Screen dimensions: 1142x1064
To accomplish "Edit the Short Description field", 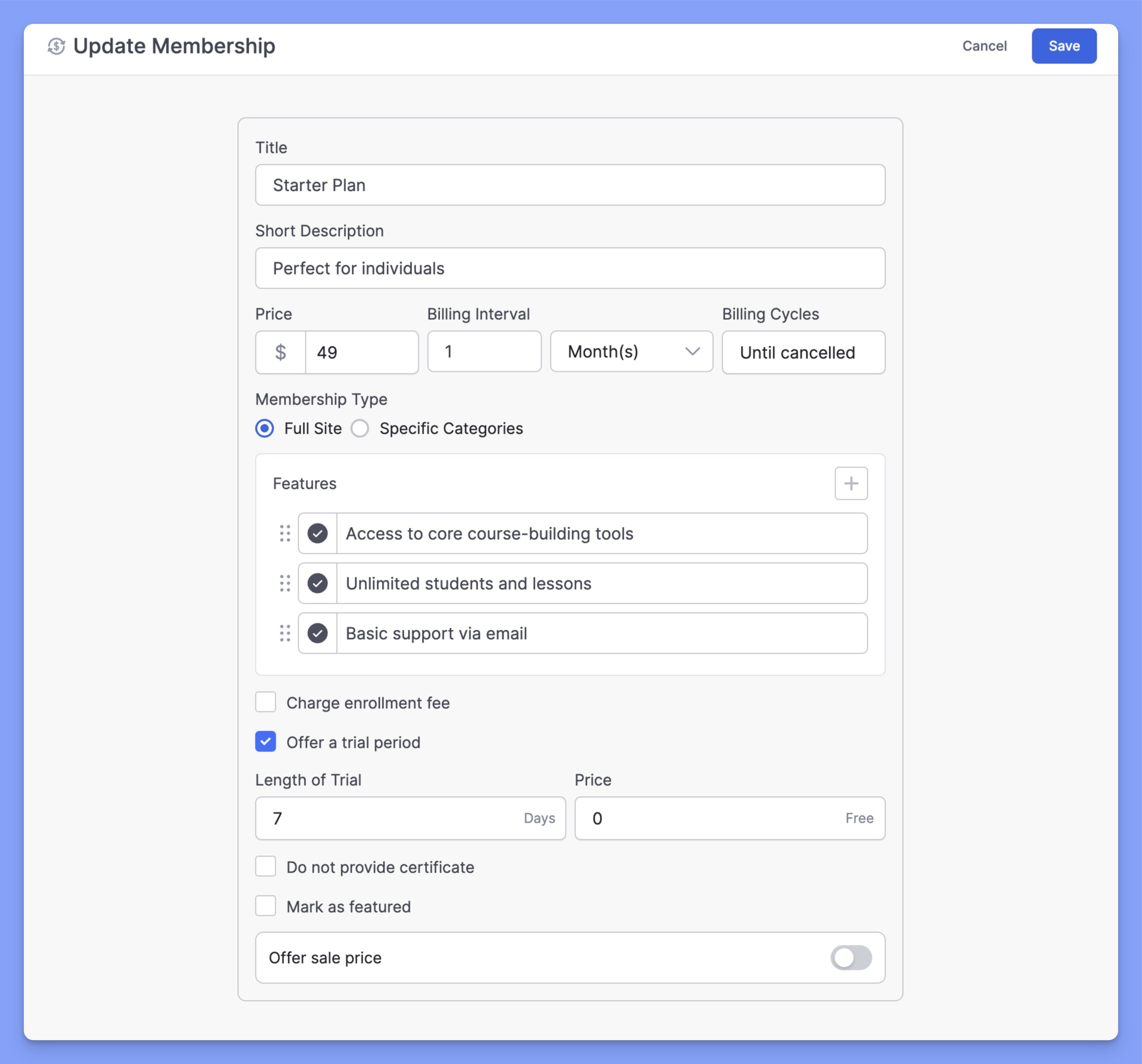I will coord(570,268).
